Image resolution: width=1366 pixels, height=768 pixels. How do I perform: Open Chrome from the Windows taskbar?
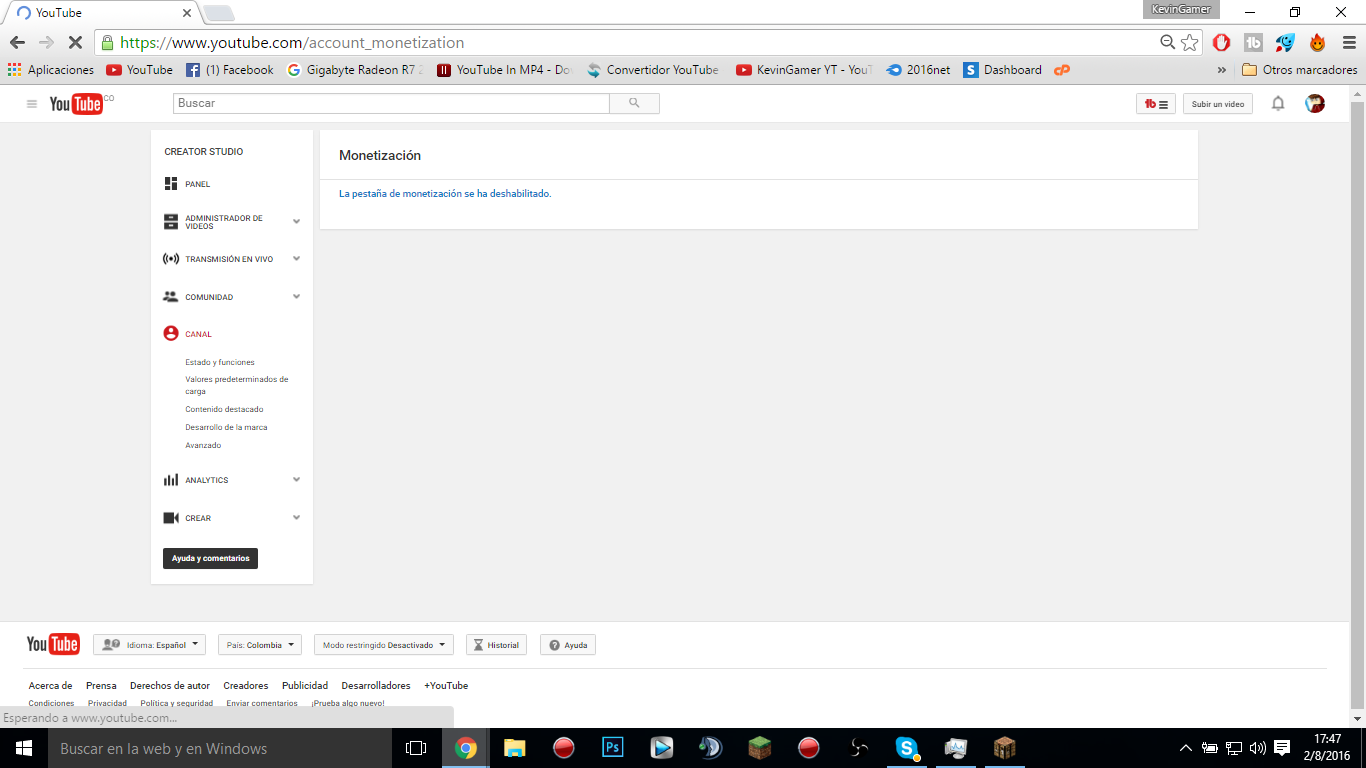click(466, 748)
